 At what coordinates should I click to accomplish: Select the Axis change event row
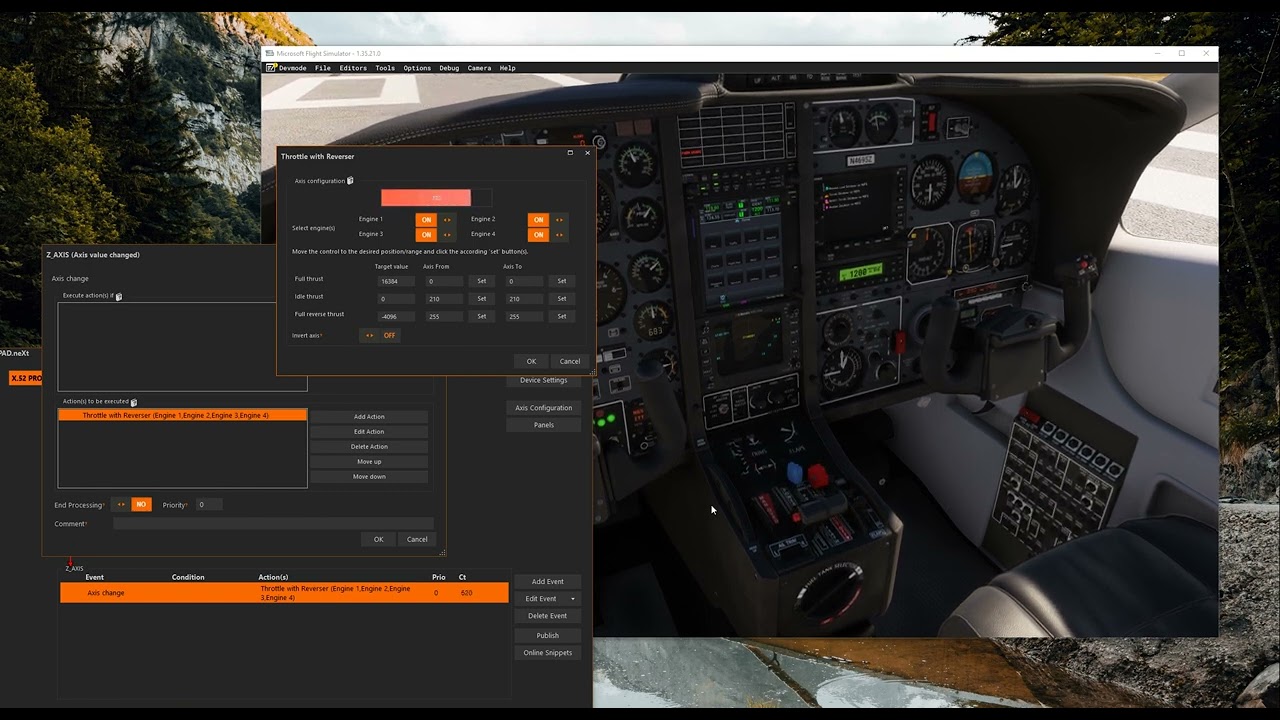coord(284,593)
